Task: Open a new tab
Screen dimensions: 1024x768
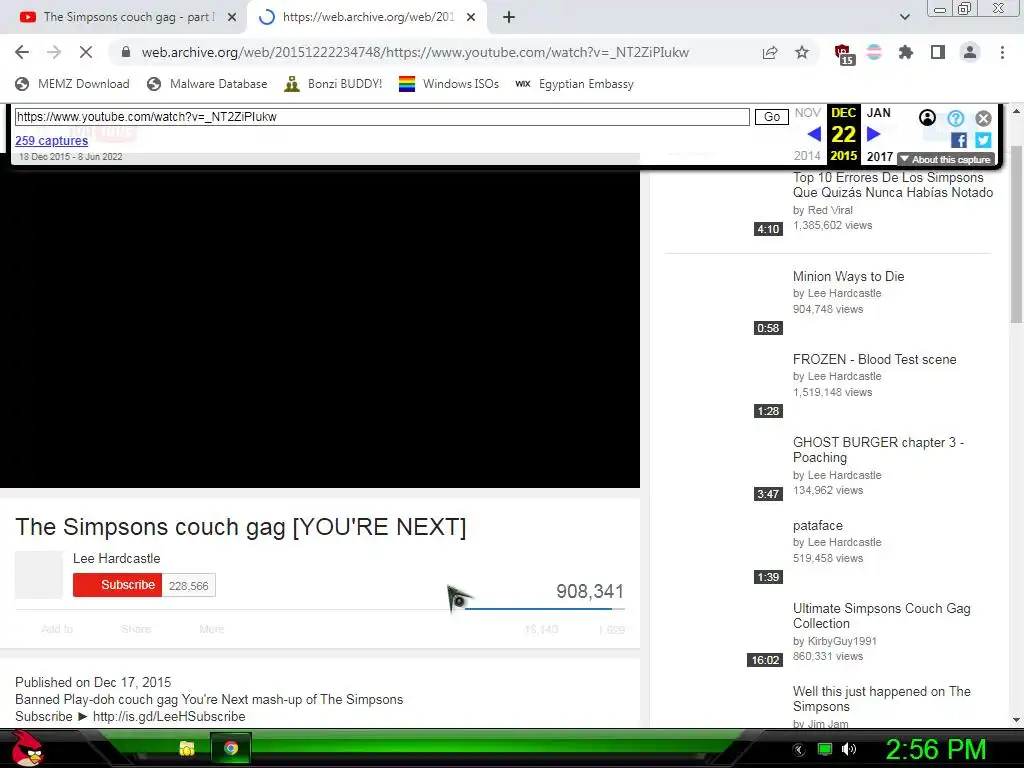Action: (x=509, y=17)
